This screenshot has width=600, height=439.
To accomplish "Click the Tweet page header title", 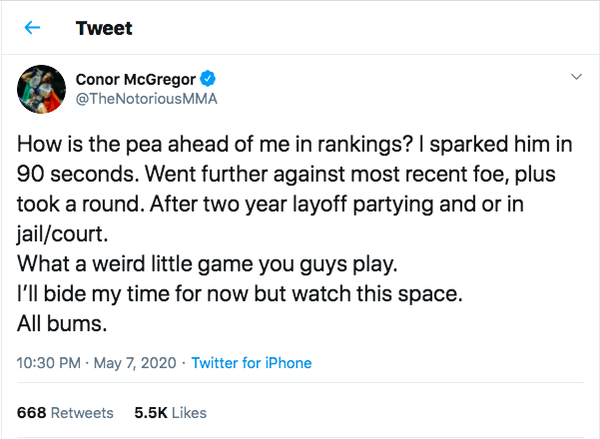I will [103, 29].
